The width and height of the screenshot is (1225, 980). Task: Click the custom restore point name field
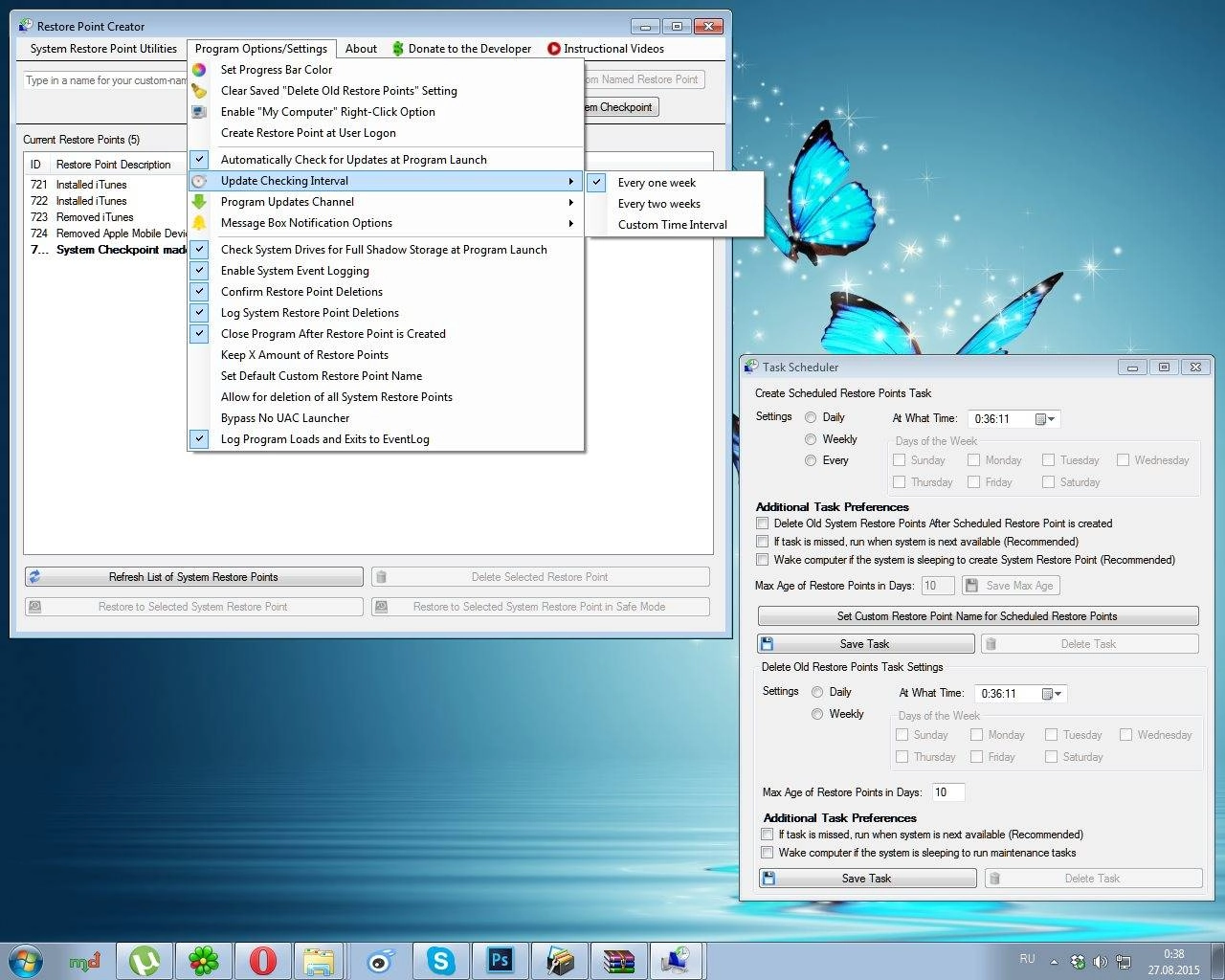(x=105, y=80)
